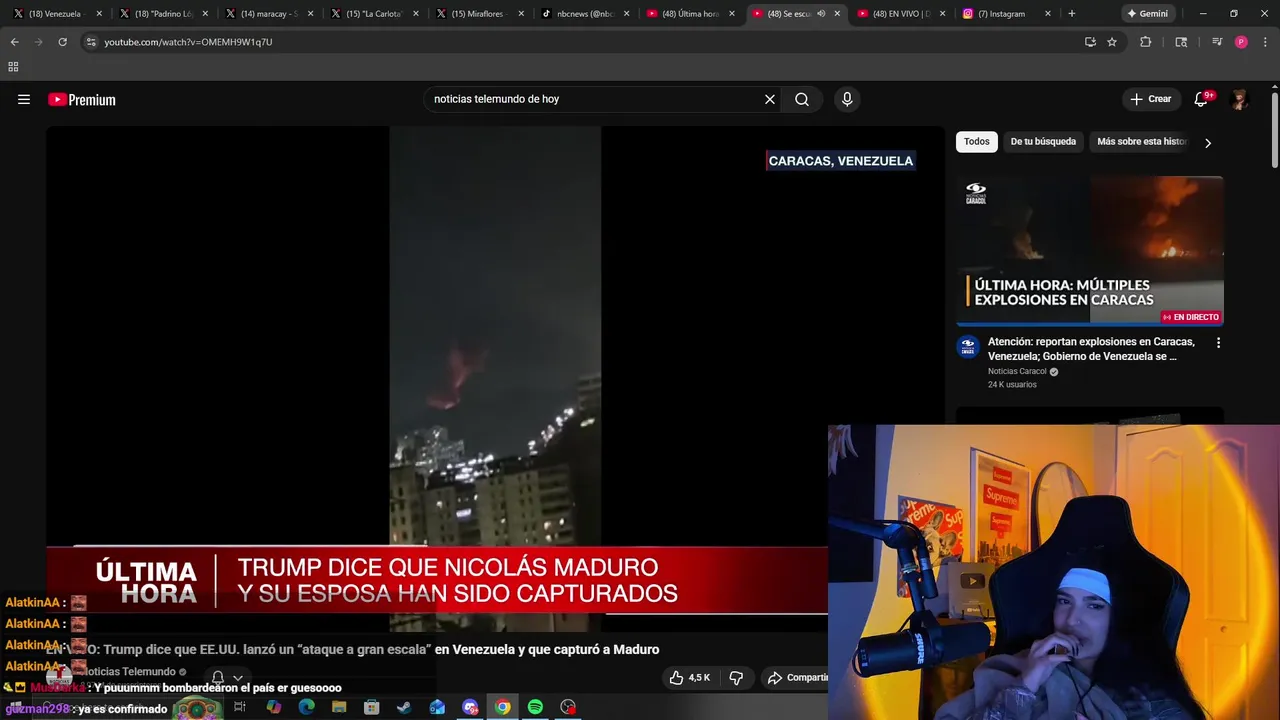This screenshot has width=1280, height=720.
Task: Switch to the EN VIVO YouTube tab
Action: [x=901, y=14]
